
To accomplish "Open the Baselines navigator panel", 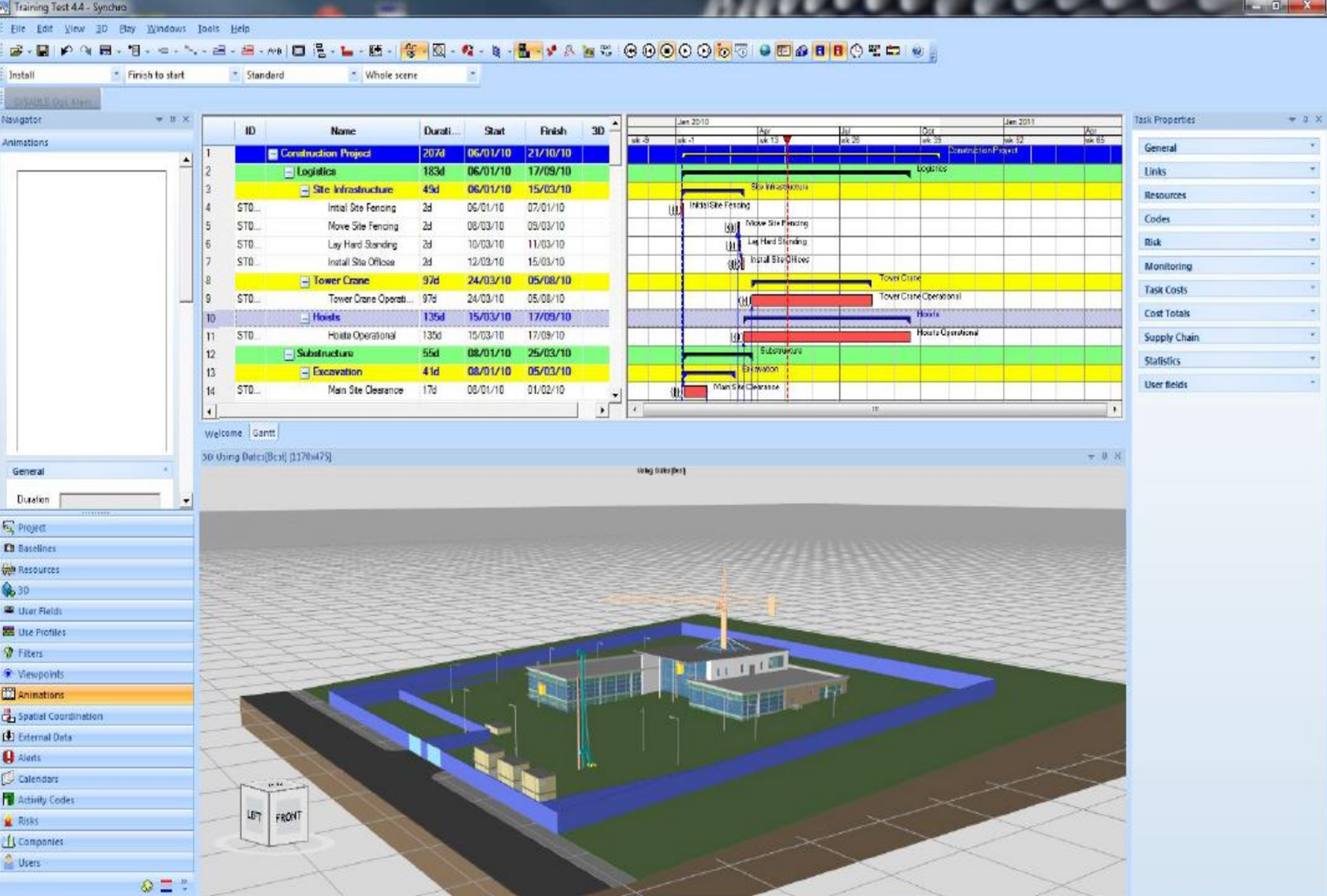I will coord(96,548).
